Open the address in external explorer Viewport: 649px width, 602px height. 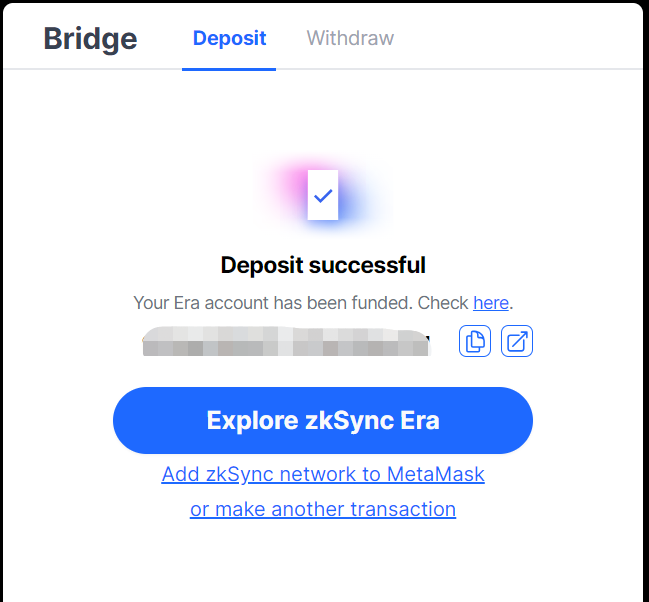click(x=517, y=341)
